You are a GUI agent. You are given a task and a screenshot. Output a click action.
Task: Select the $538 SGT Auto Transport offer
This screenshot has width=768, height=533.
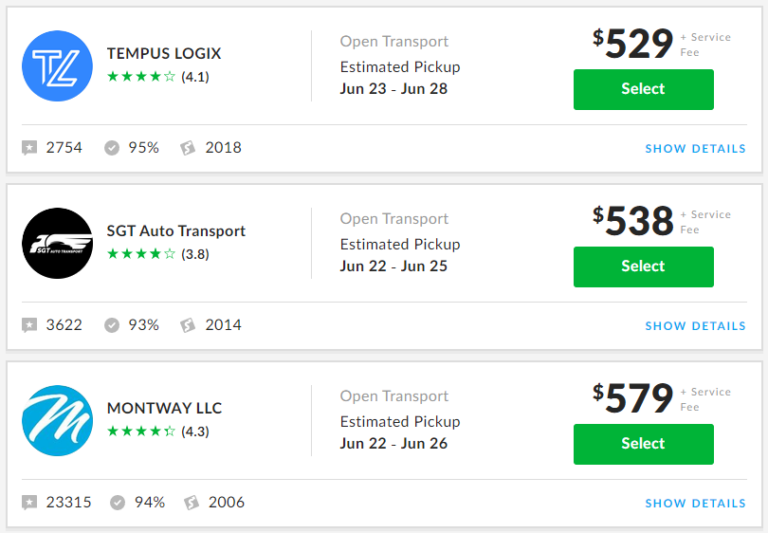click(x=644, y=266)
